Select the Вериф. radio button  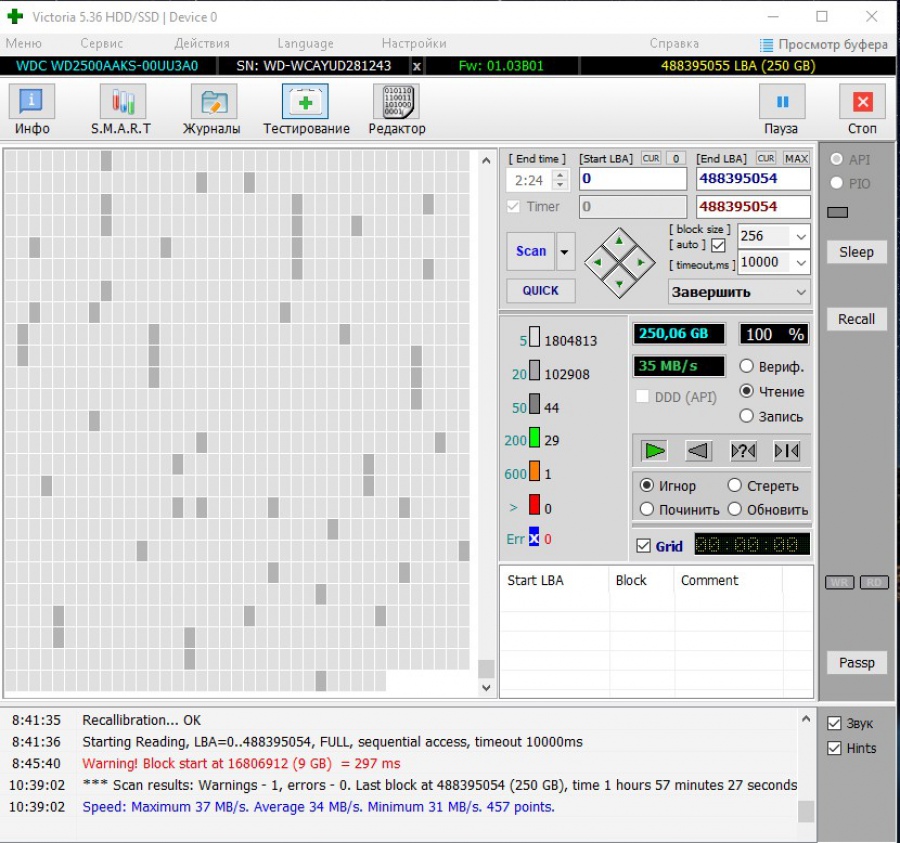(747, 366)
